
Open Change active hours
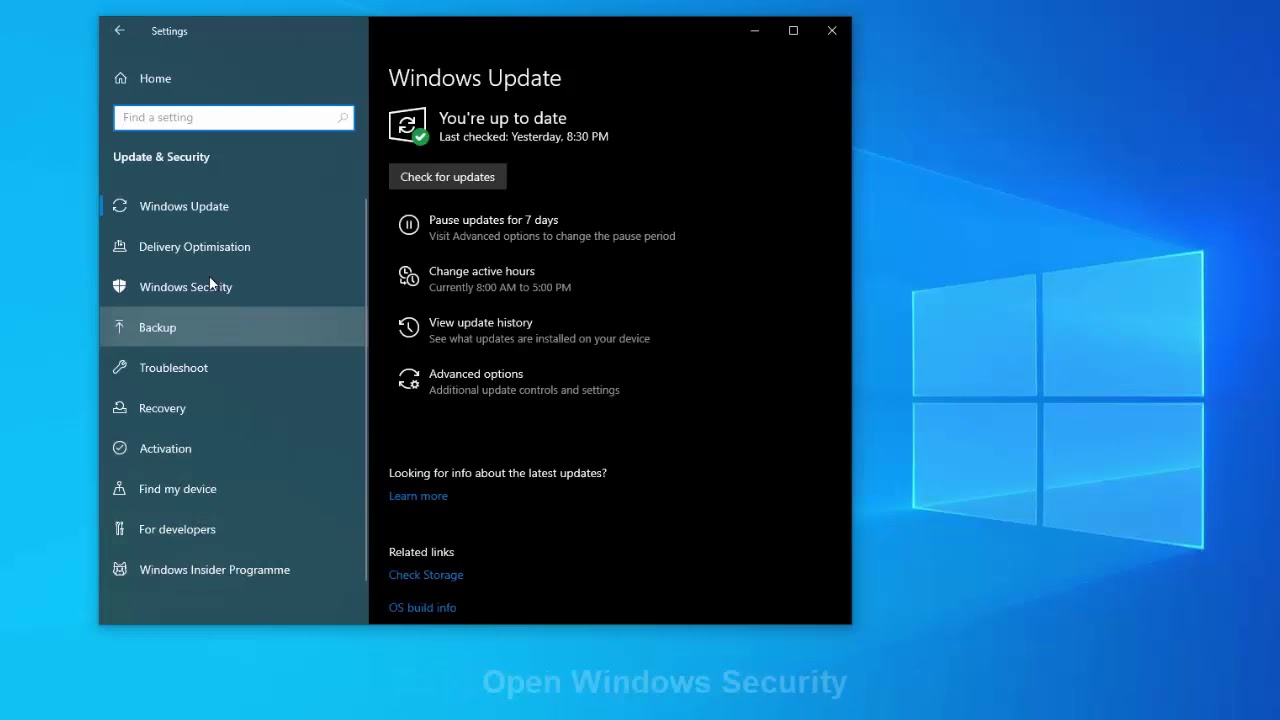[481, 271]
